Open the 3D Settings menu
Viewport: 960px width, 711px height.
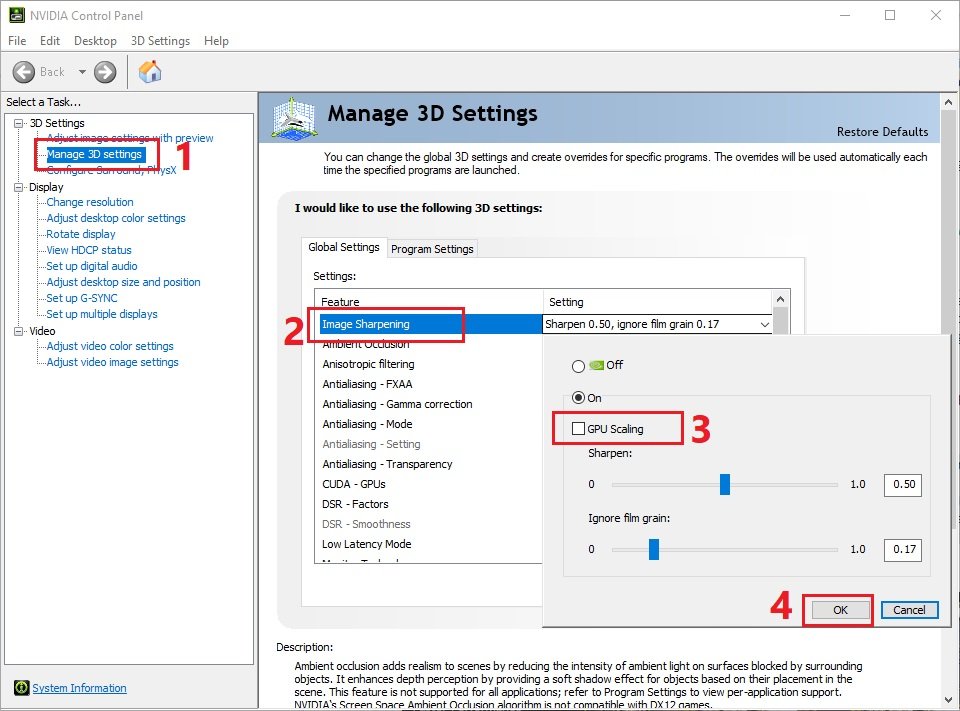pos(160,41)
